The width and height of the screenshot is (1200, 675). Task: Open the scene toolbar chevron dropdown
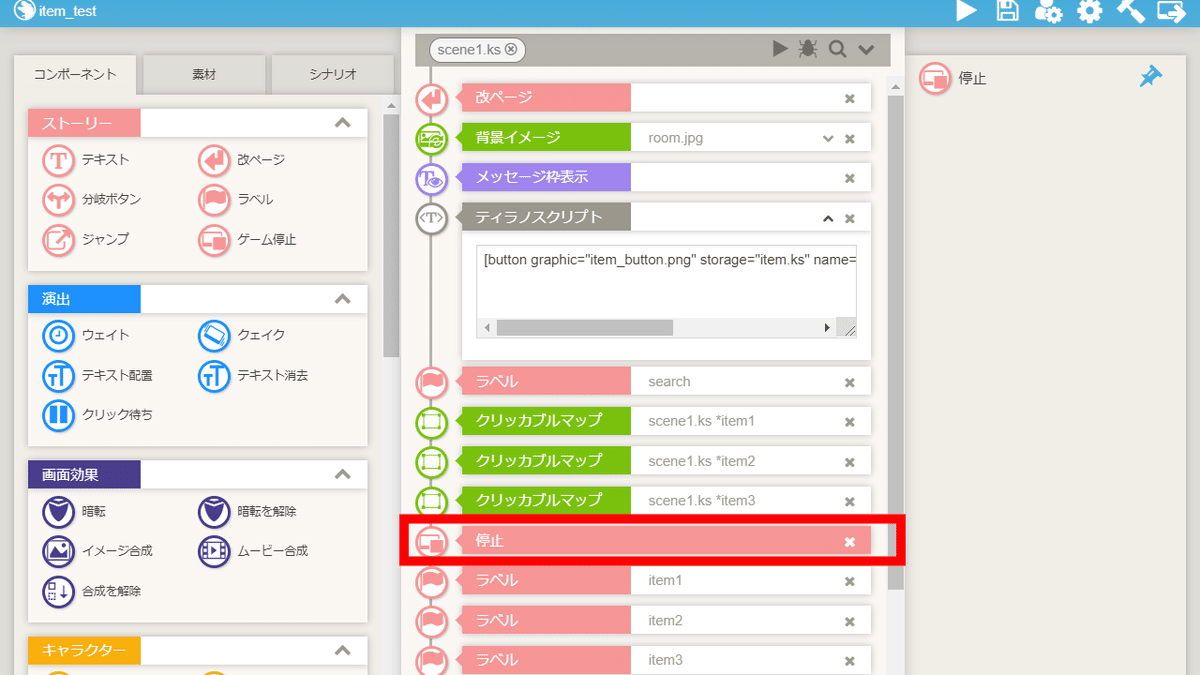point(866,49)
